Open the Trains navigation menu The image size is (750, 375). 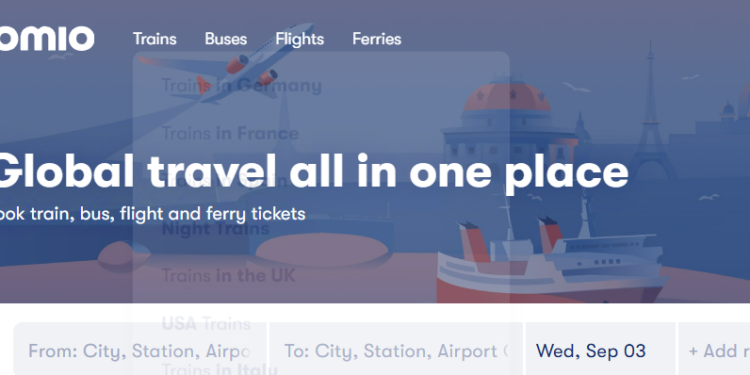pos(154,39)
